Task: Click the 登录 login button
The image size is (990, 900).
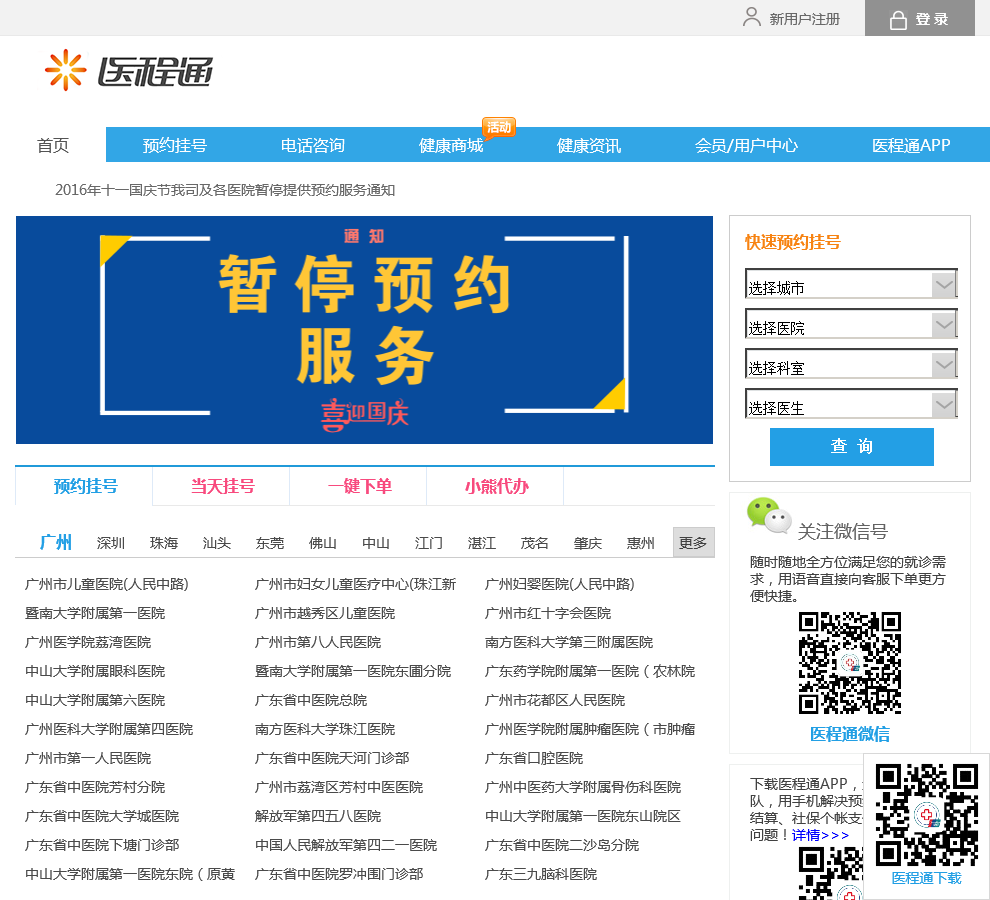Action: click(x=920, y=18)
